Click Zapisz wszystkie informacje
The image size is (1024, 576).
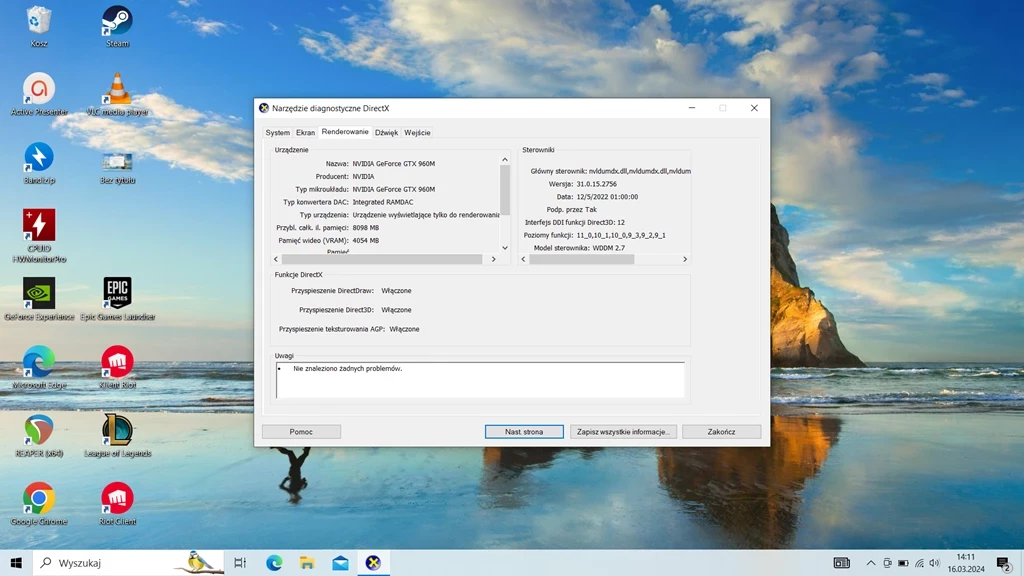point(622,431)
